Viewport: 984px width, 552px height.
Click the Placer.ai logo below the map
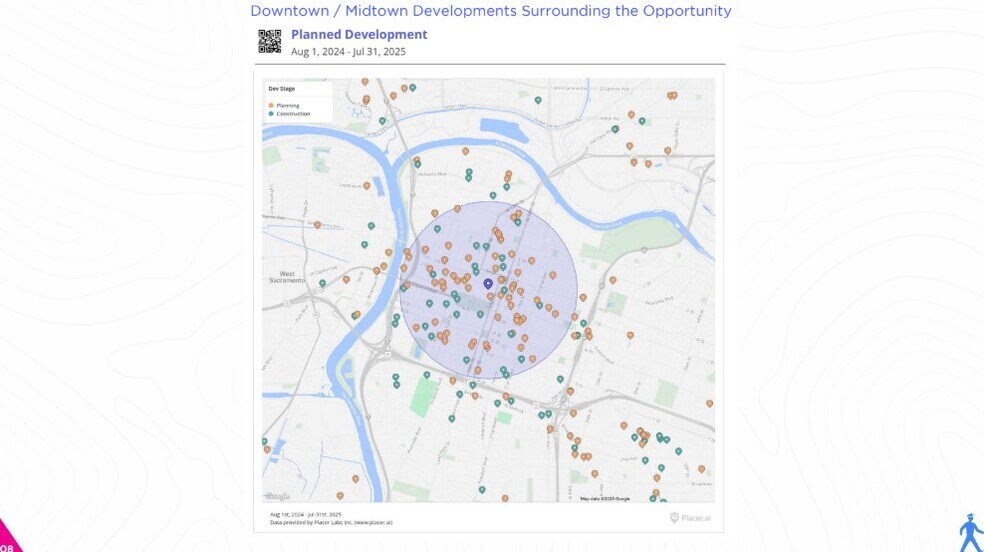[692, 517]
